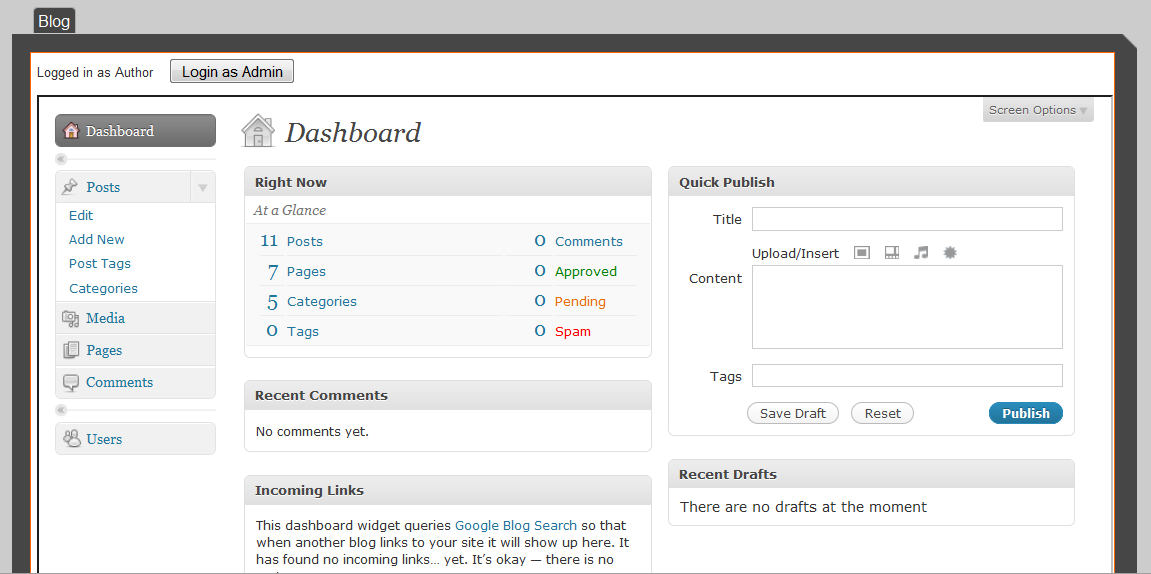Click Login as Admin button

point(232,71)
